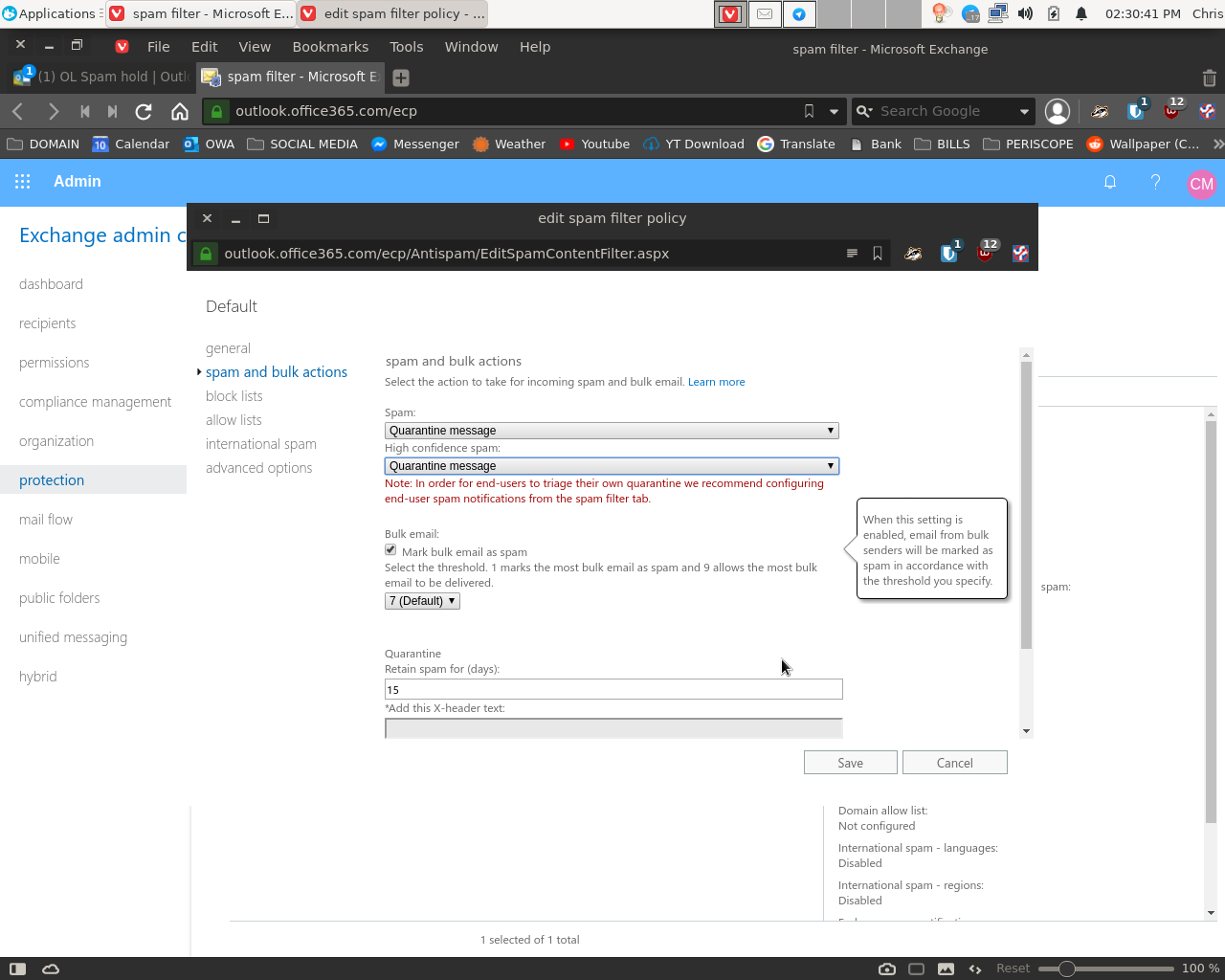Open the Telegram taskbar icon

799,13
